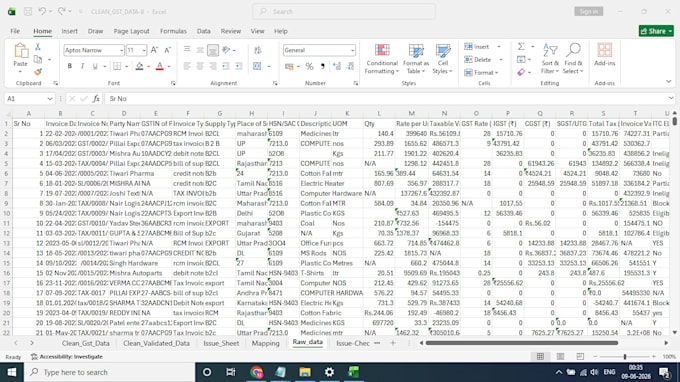The image size is (680, 382).
Task: Open File Explorer from taskbar
Action: click(305, 372)
